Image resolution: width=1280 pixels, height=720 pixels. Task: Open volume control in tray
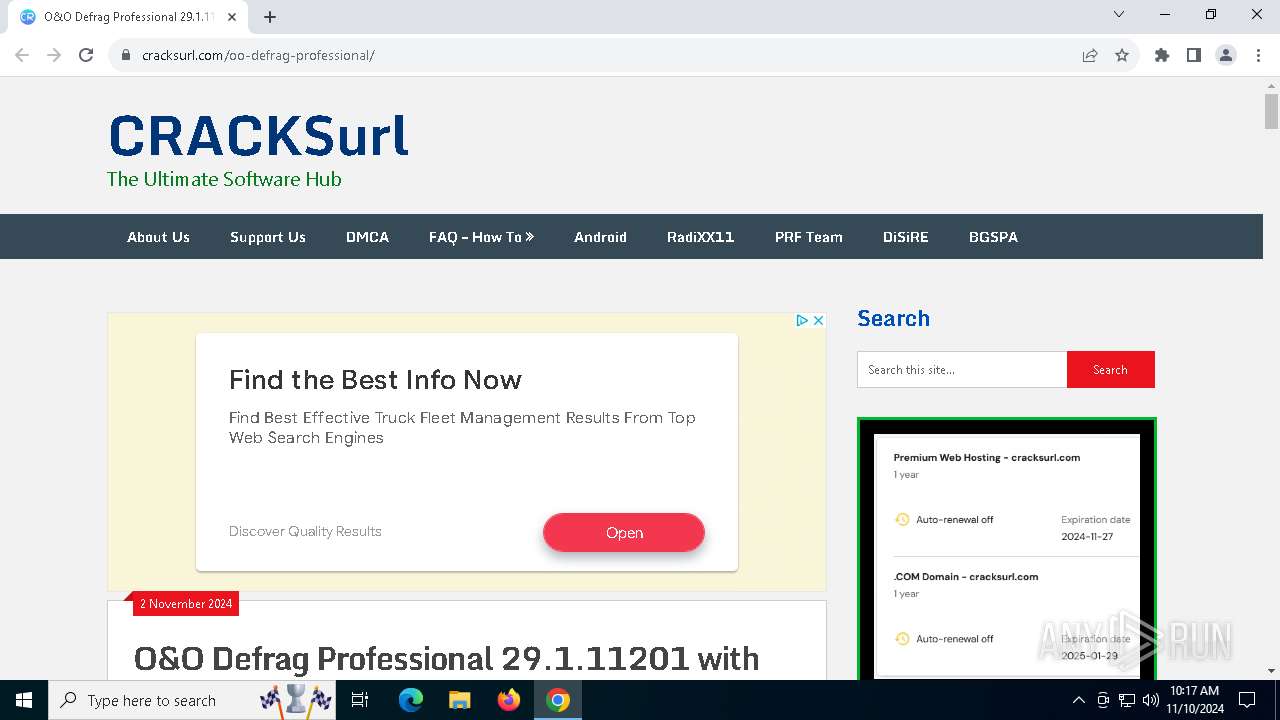click(1150, 700)
